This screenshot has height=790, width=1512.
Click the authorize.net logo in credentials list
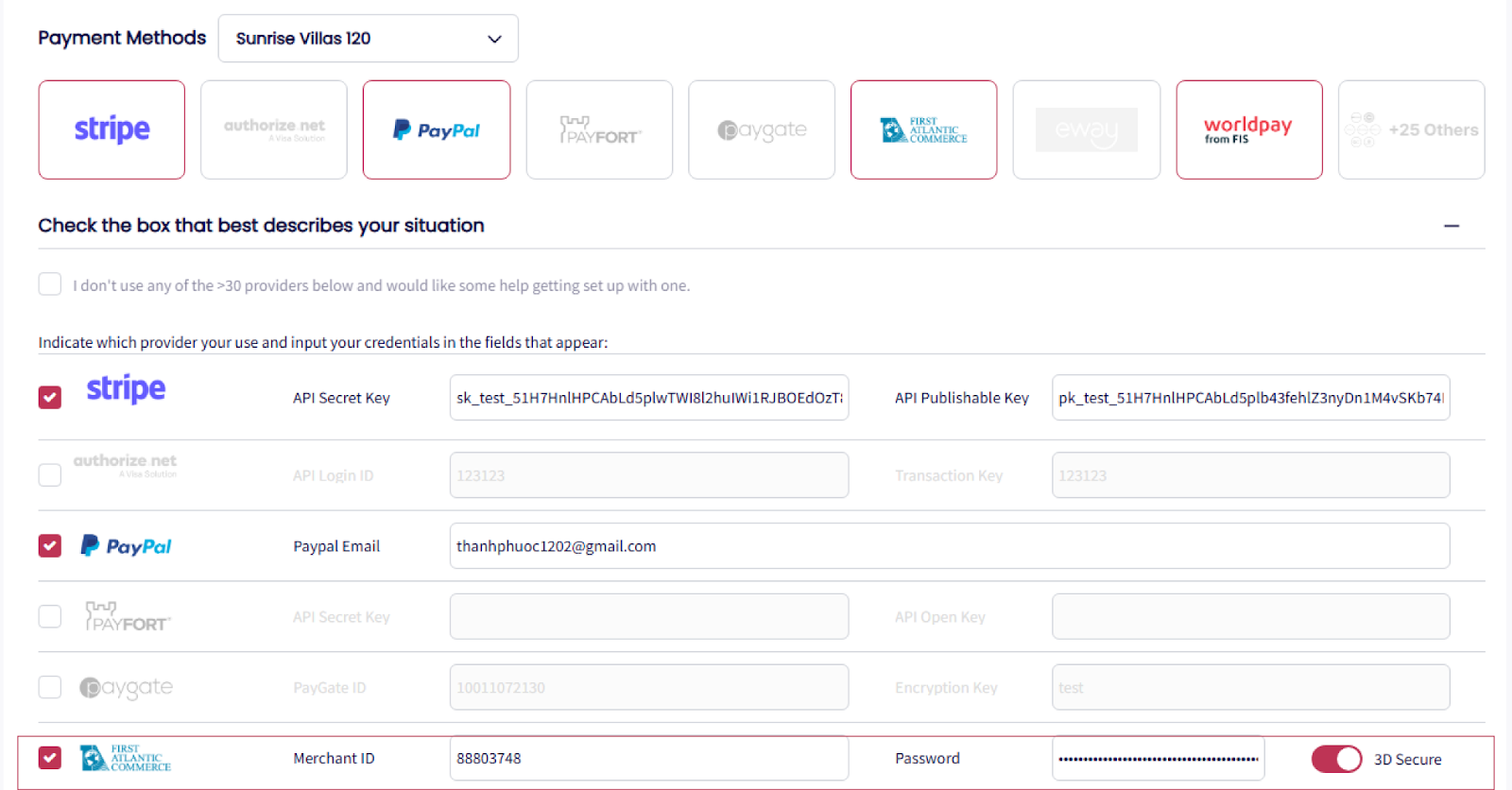pos(125,464)
